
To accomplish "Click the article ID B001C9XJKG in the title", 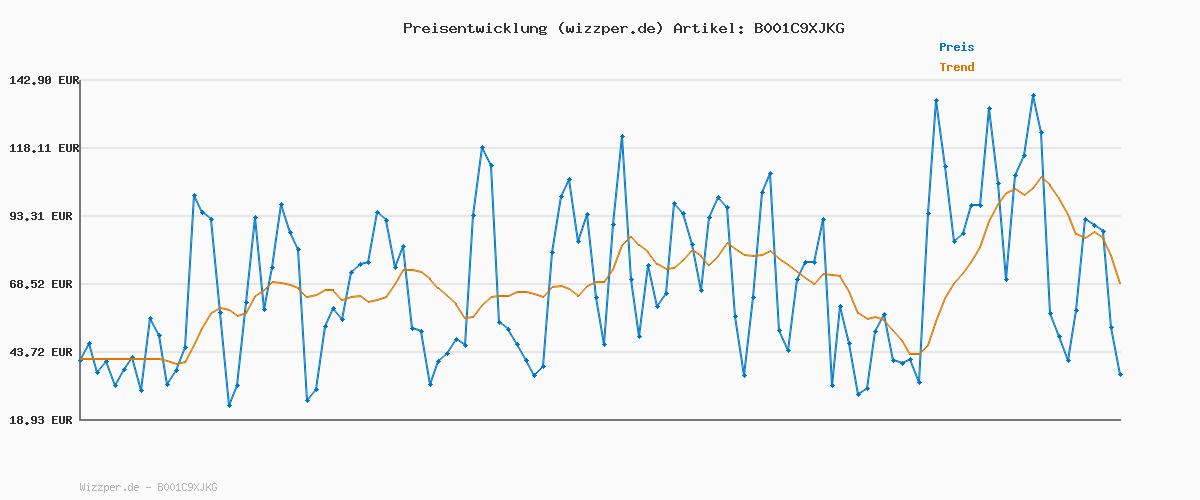I will pos(799,28).
